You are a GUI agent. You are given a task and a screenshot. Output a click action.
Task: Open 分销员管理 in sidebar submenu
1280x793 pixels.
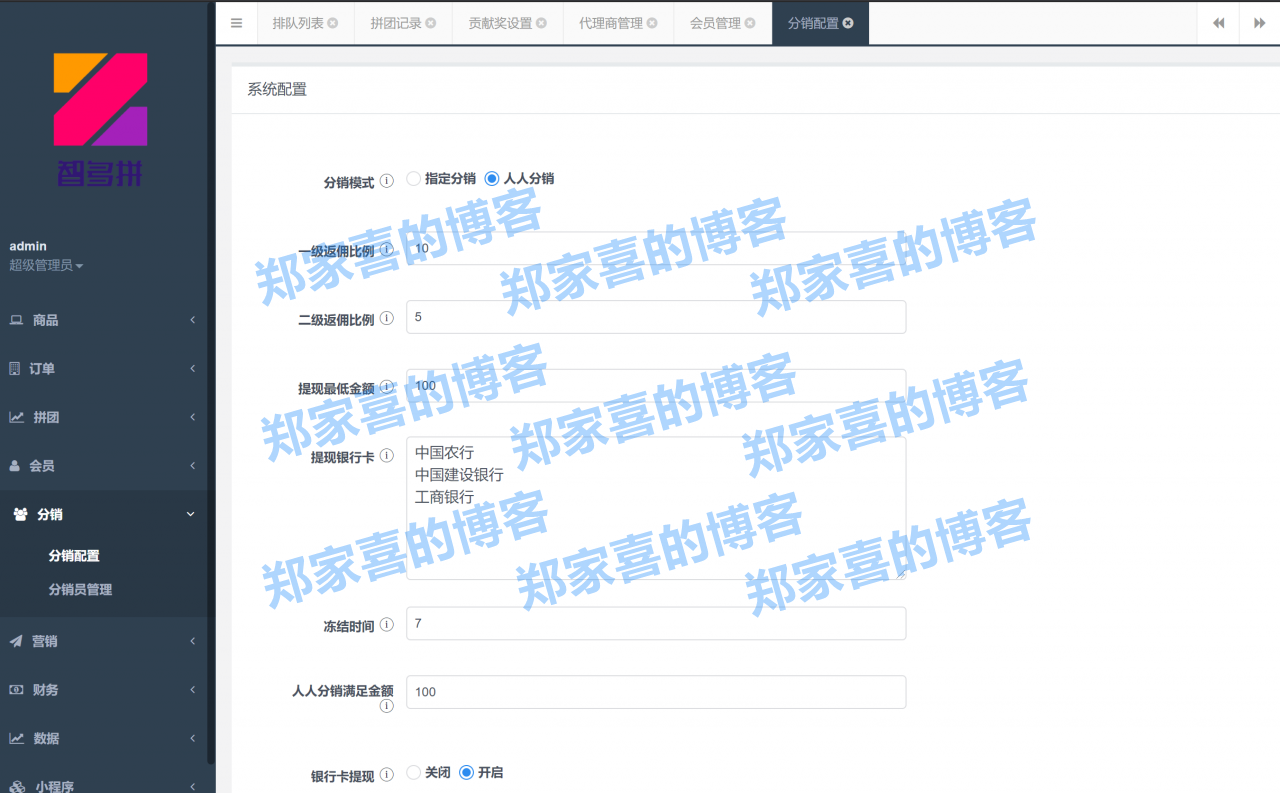(80, 590)
